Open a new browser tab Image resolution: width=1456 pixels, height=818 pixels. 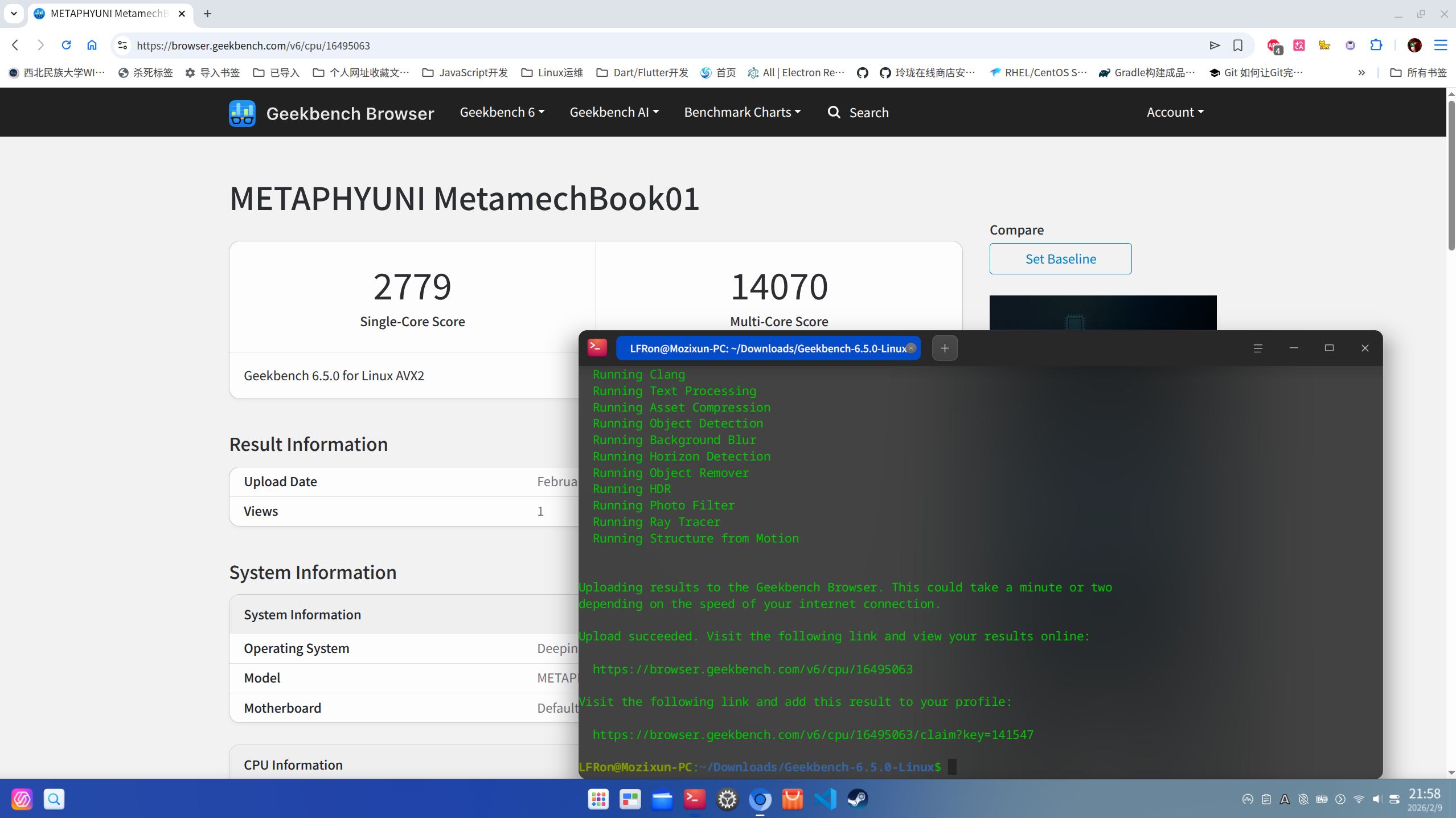(207, 14)
